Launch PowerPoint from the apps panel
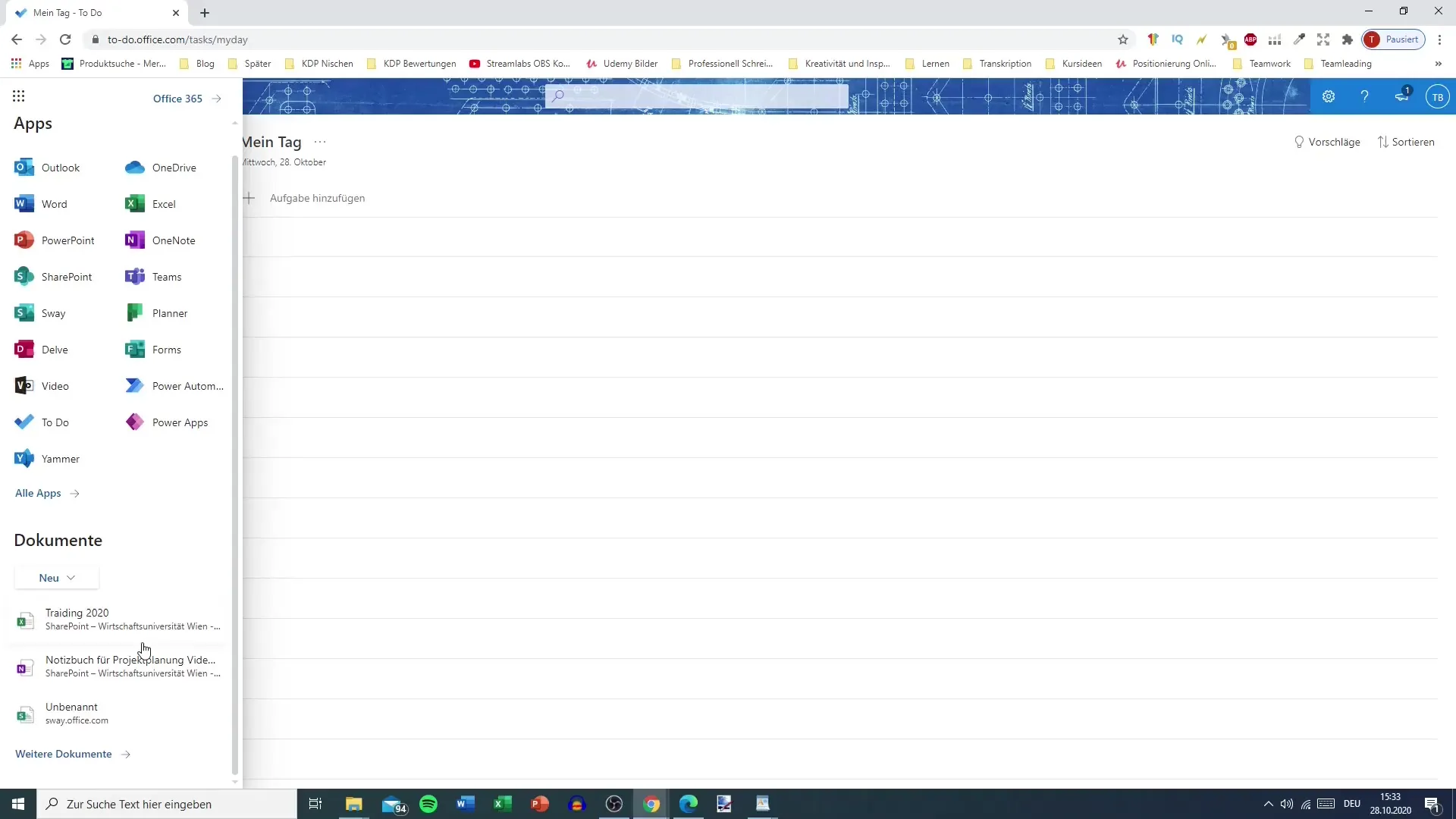The width and height of the screenshot is (1456, 819). coord(55,240)
